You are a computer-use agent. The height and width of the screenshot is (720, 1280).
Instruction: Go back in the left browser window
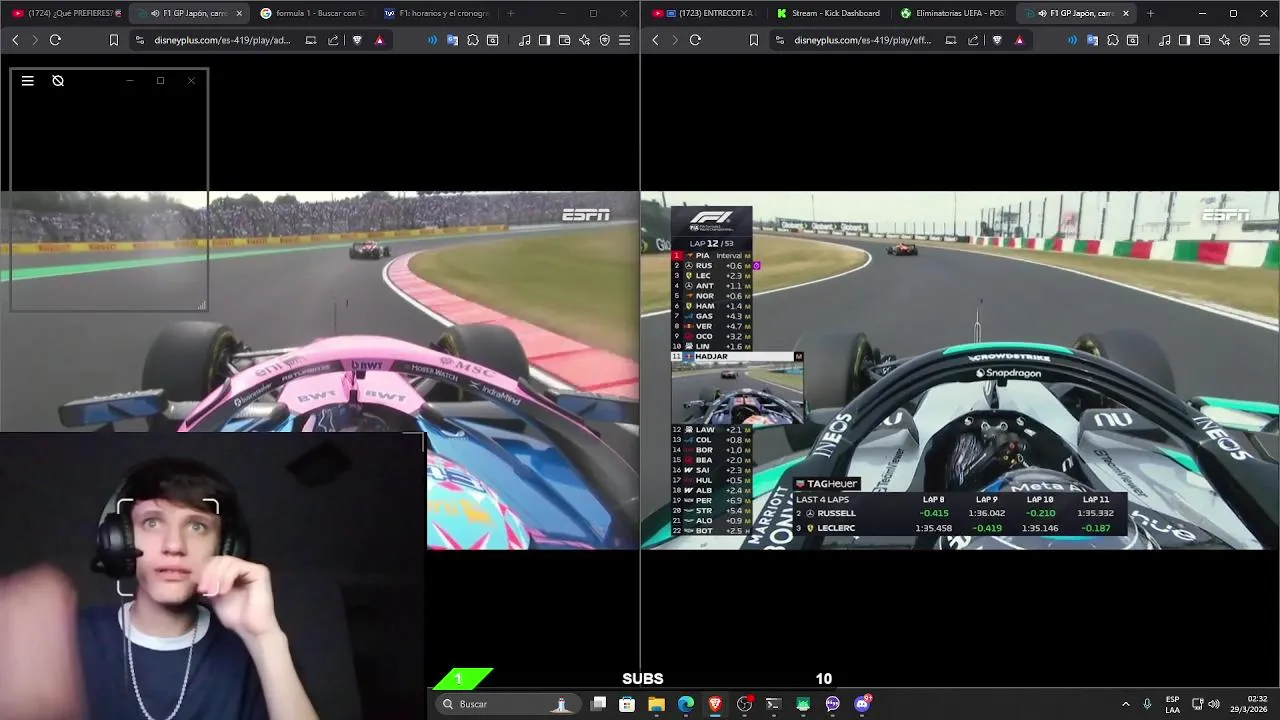click(15, 40)
